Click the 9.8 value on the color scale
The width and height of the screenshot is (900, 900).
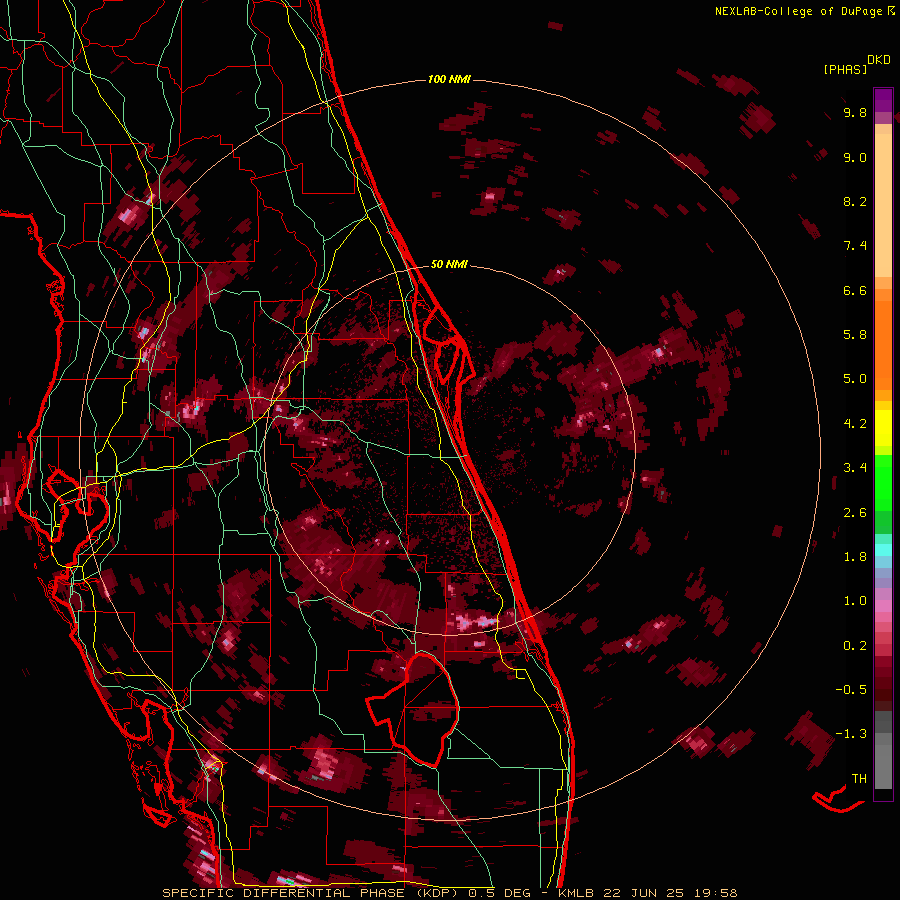(x=855, y=112)
